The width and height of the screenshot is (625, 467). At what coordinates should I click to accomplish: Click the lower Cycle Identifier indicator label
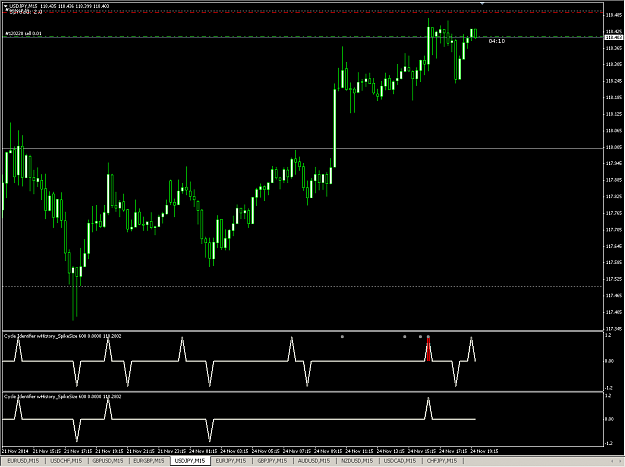coord(63,396)
